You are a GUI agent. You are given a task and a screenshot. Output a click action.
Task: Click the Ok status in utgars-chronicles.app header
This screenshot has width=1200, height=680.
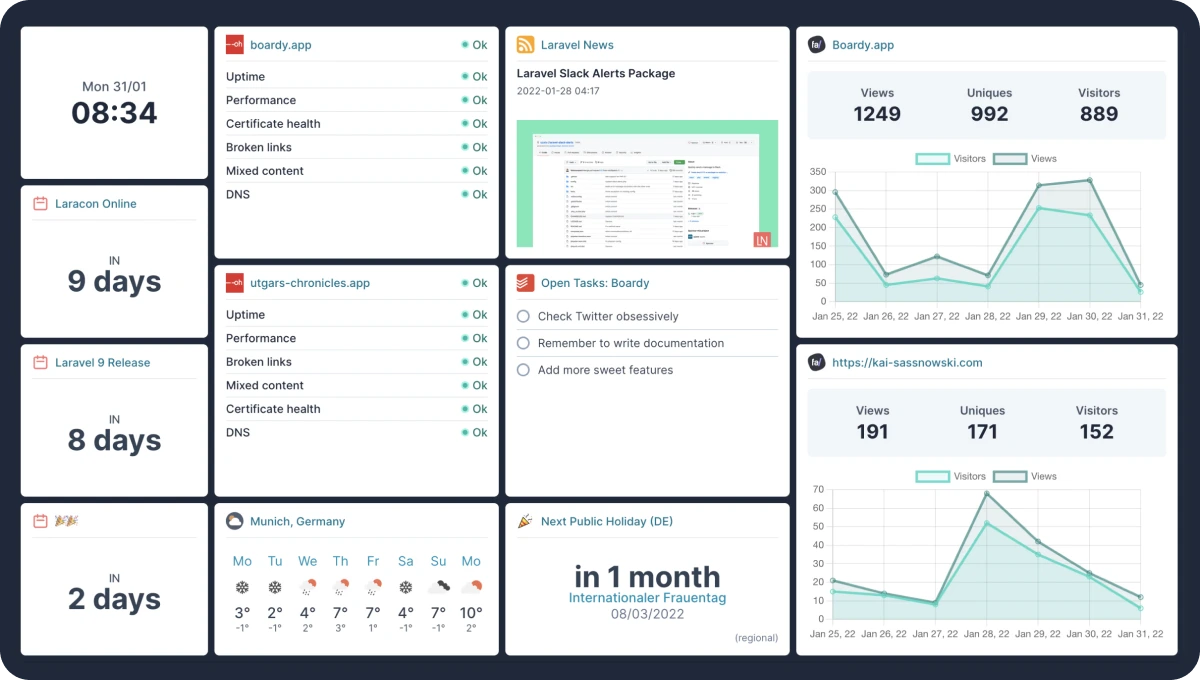474,283
